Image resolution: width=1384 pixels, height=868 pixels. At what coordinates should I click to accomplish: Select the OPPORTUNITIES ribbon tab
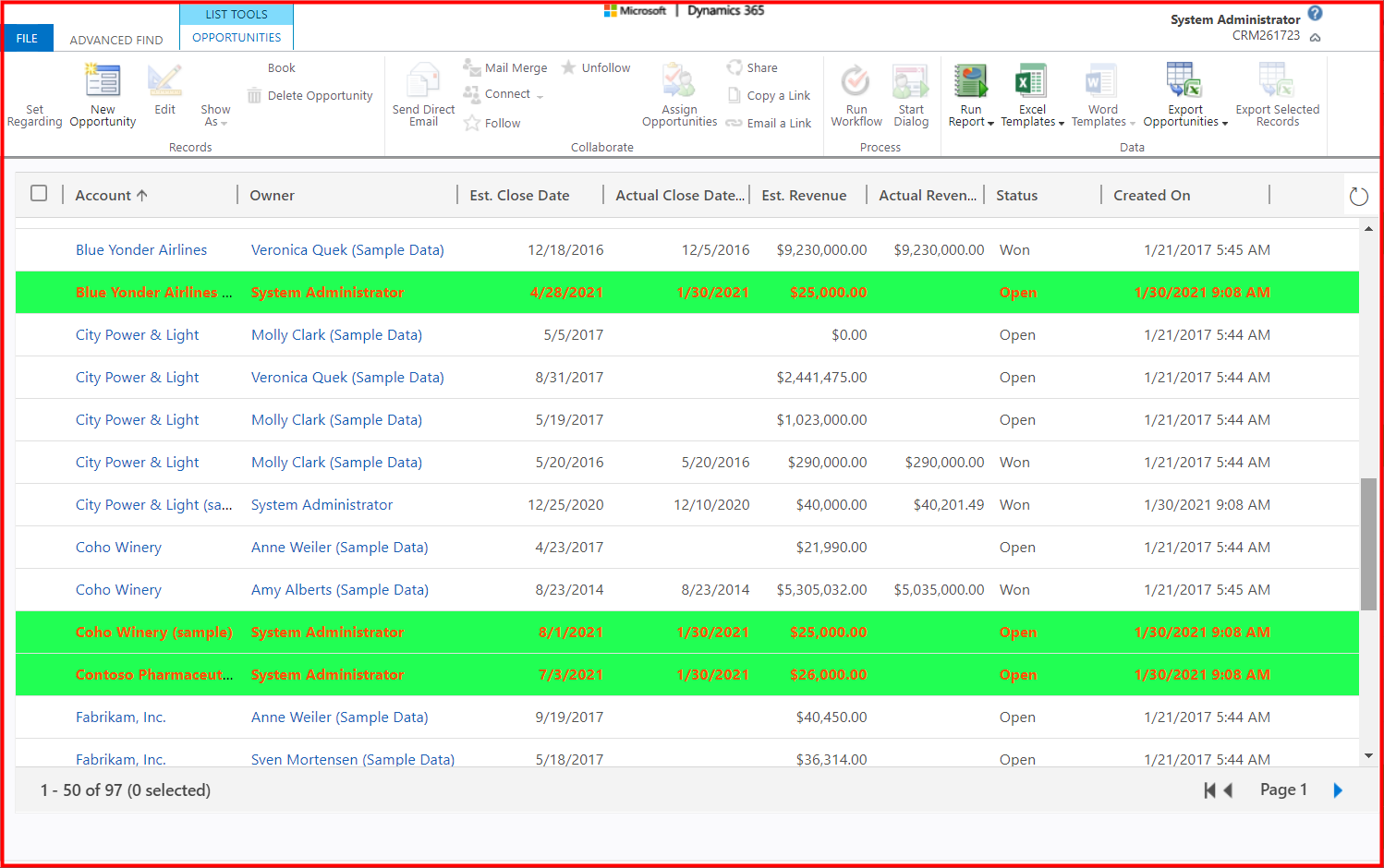[237, 38]
